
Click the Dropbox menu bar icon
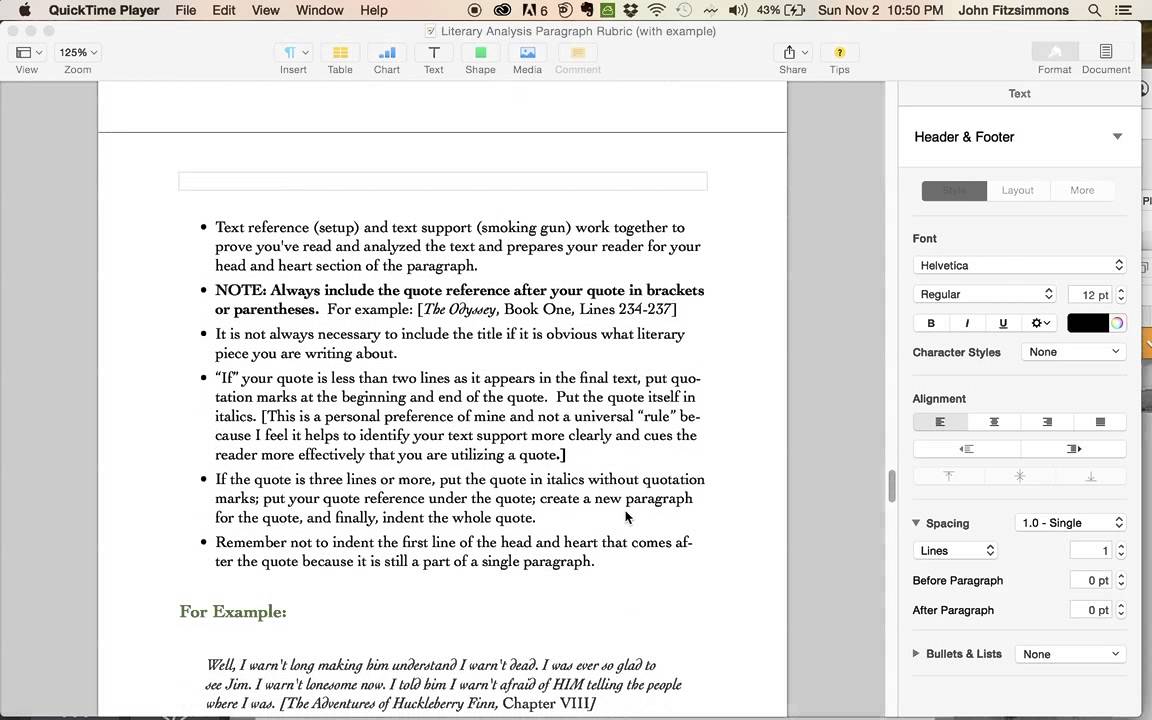pyautogui.click(x=630, y=10)
